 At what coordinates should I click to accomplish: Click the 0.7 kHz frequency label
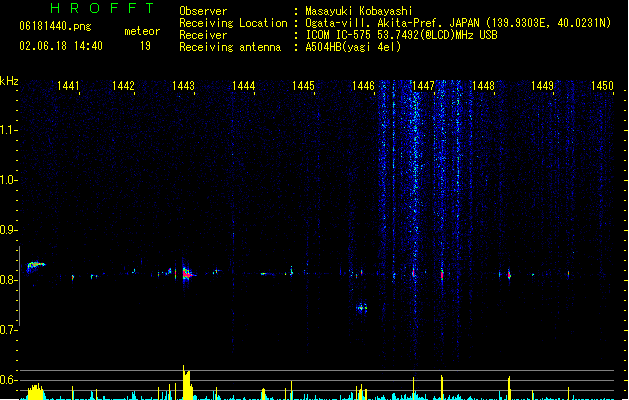tap(8, 330)
